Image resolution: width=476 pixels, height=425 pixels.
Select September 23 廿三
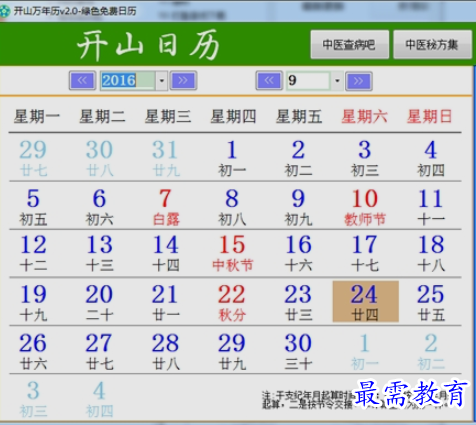(x=299, y=302)
